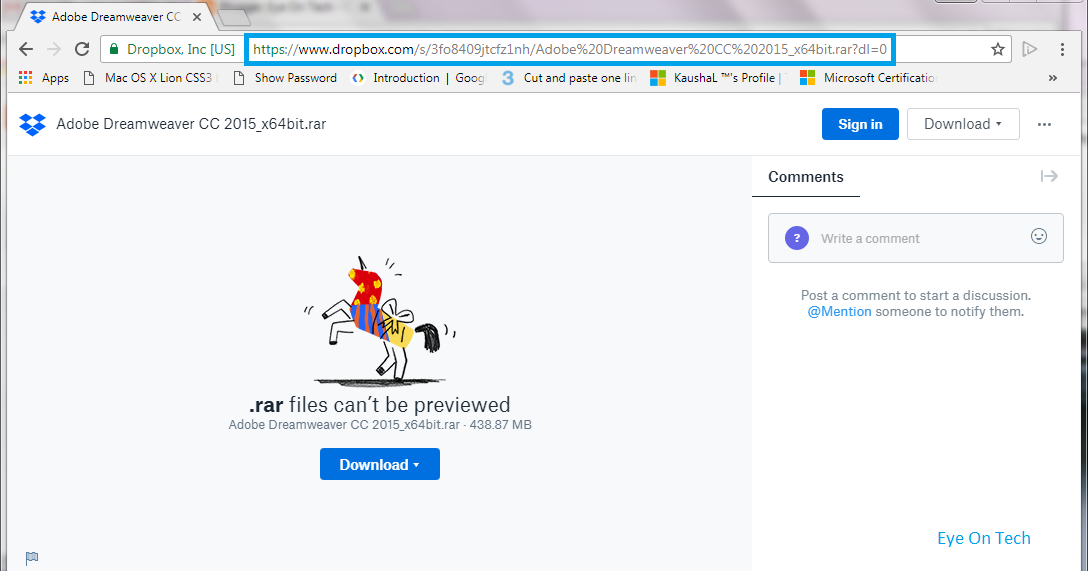The width and height of the screenshot is (1088, 571).
Task: Open KaushaL's Profile bookmark
Action: pyautogui.click(x=719, y=78)
